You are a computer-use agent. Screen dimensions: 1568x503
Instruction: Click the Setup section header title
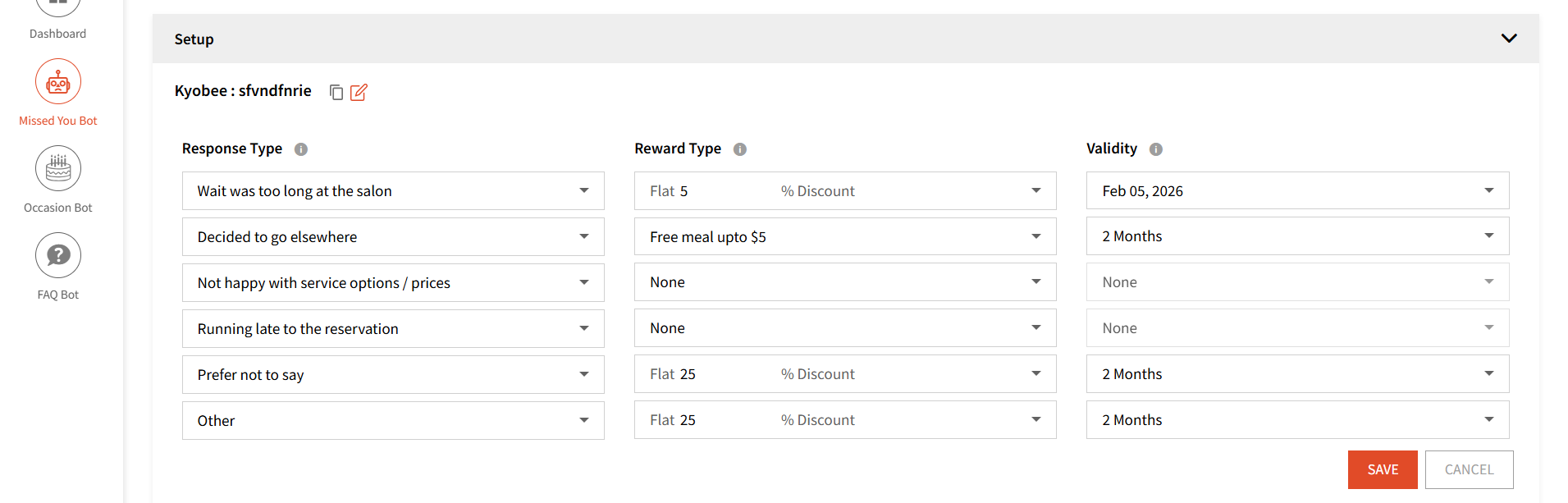194,39
